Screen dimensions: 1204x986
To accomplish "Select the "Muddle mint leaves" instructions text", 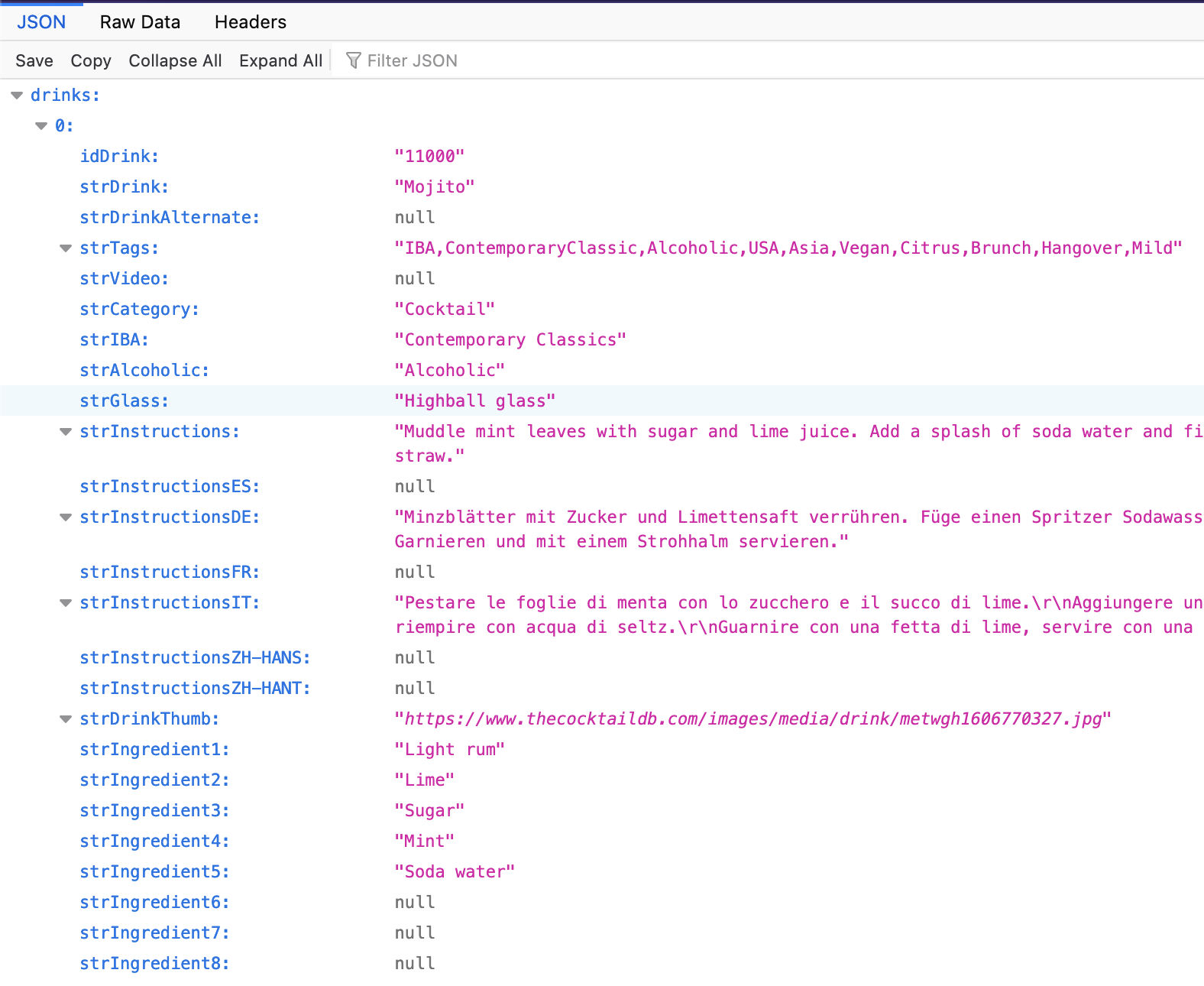I will click(x=799, y=443).
